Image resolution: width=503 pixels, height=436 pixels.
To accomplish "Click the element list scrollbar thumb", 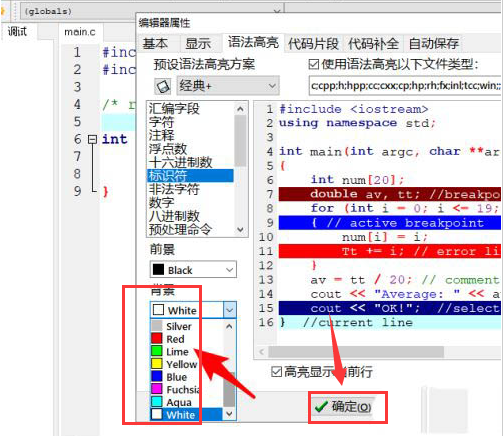I will (x=240, y=141).
